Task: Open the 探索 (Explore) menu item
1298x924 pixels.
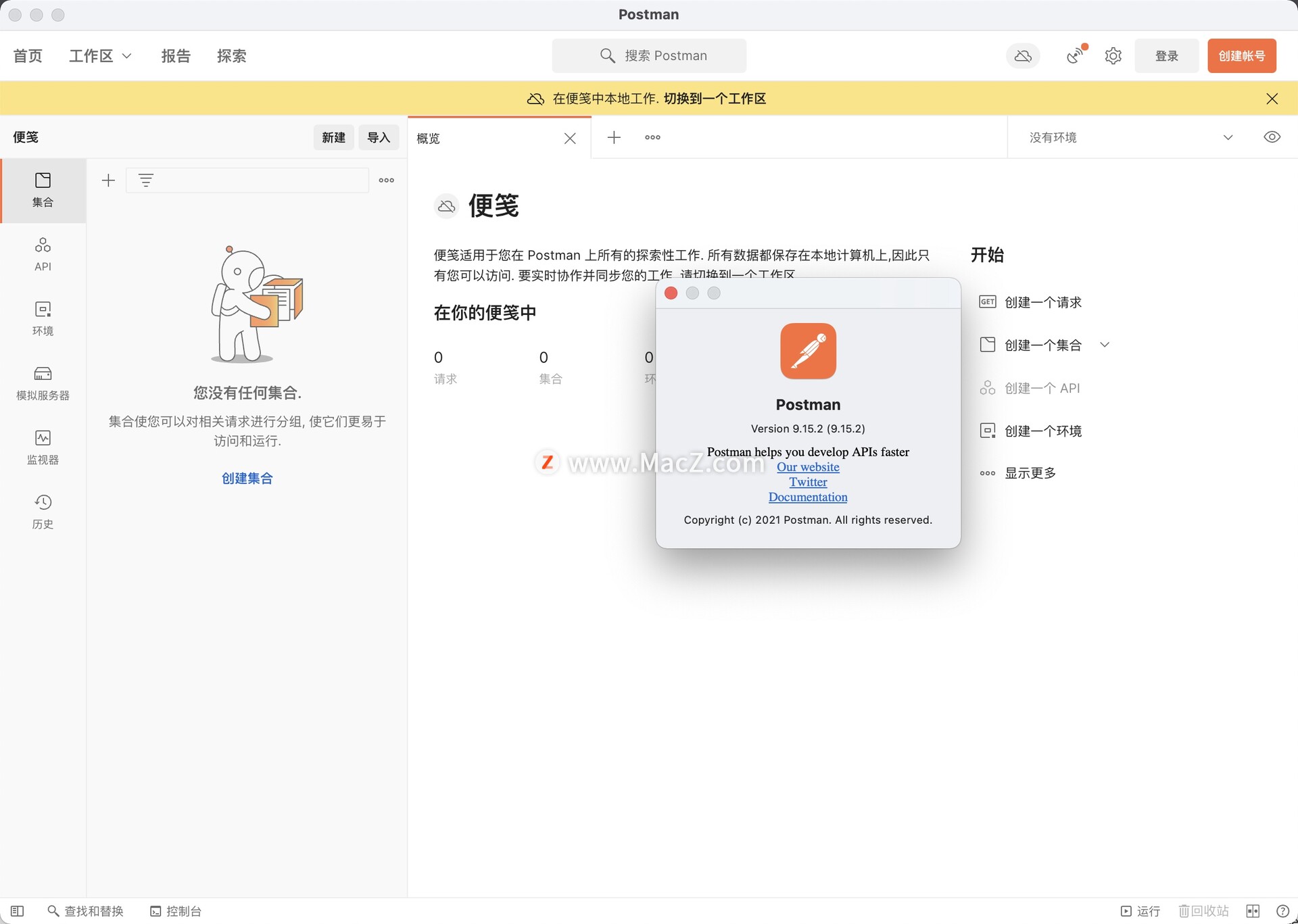Action: [x=231, y=56]
